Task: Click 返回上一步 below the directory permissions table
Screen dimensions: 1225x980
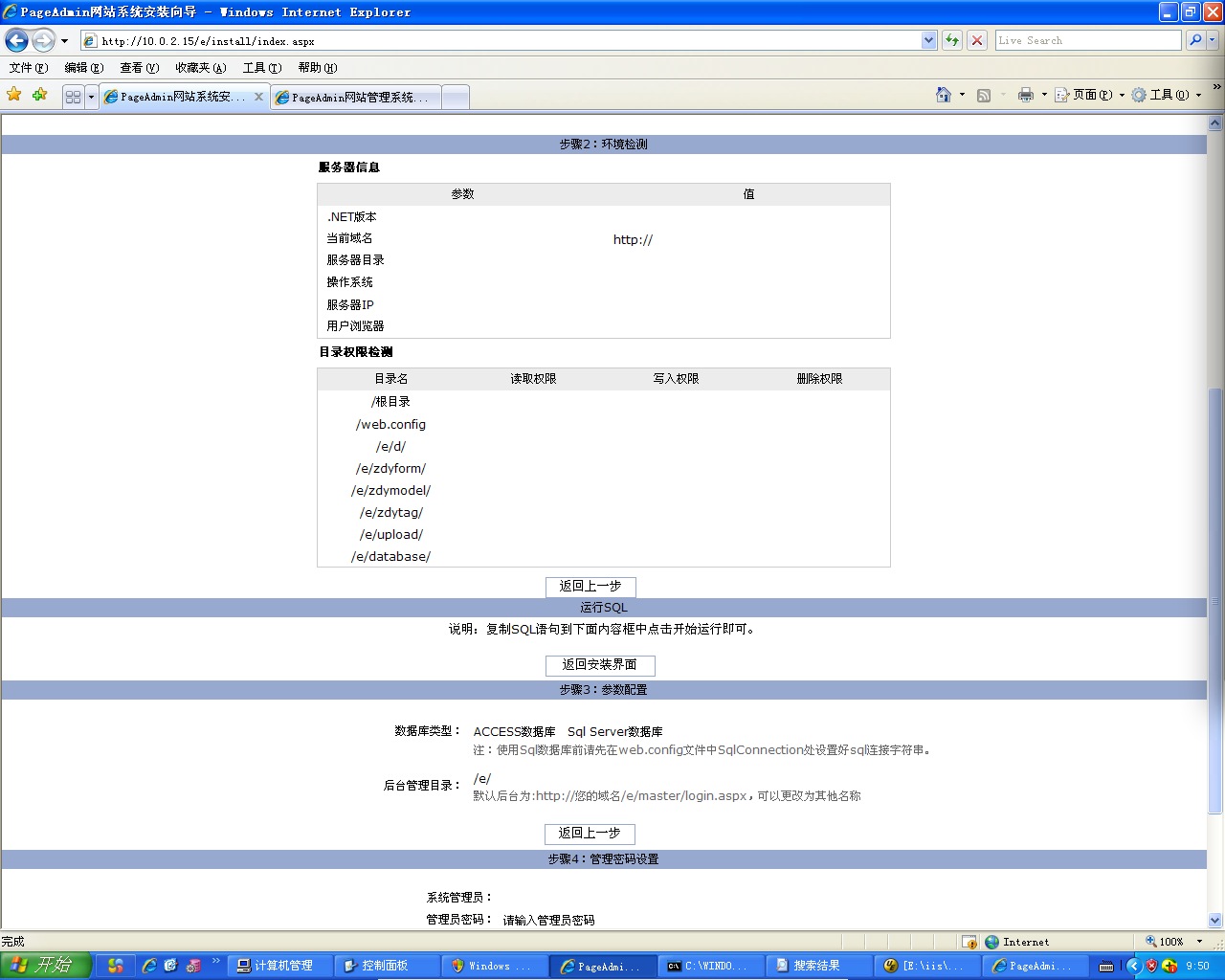Action: [590, 587]
